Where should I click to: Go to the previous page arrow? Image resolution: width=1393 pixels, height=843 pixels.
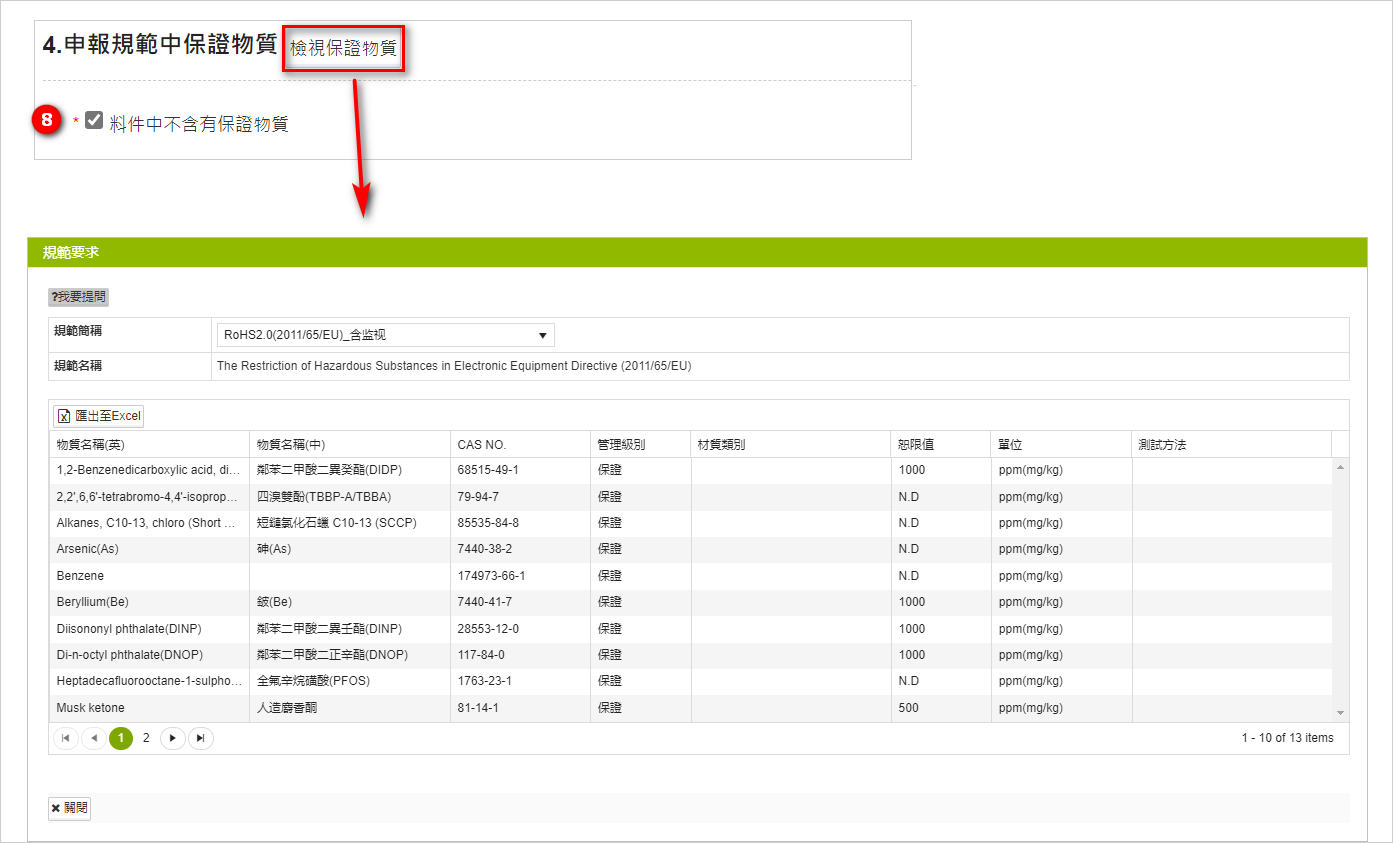tap(94, 738)
